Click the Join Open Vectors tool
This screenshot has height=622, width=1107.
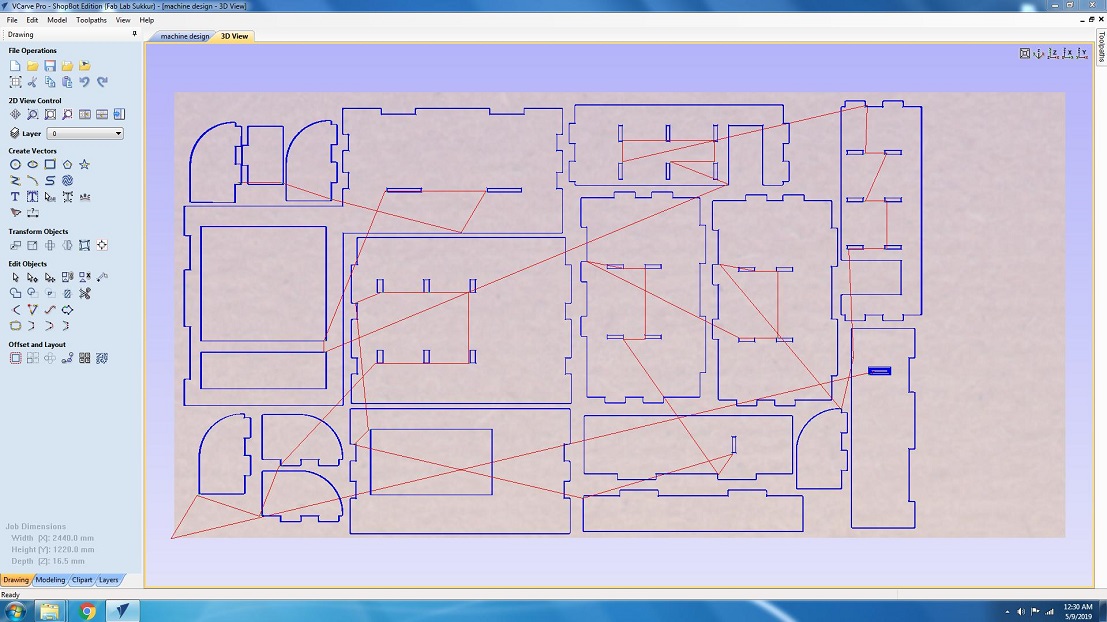click(15, 326)
